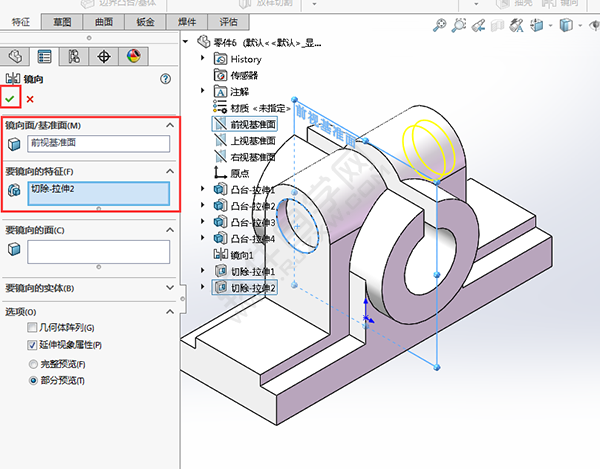Click the 零件6 part icon
Viewport: 600px width, 469px height.
pyautogui.click(x=204, y=41)
